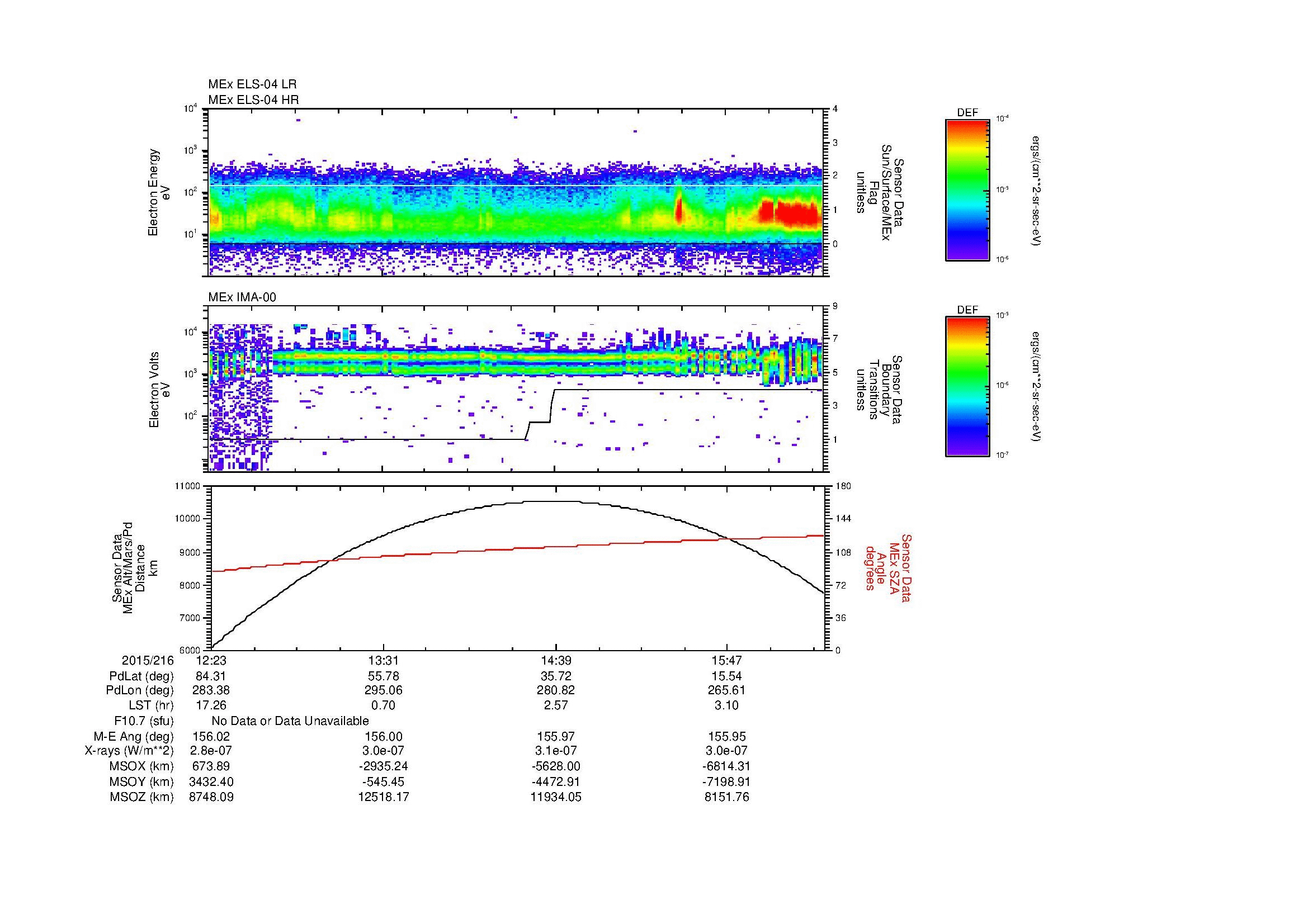Viewport: 1308px width, 924px height.
Task: Click the PdLon value 283.38
Action: click(211, 690)
